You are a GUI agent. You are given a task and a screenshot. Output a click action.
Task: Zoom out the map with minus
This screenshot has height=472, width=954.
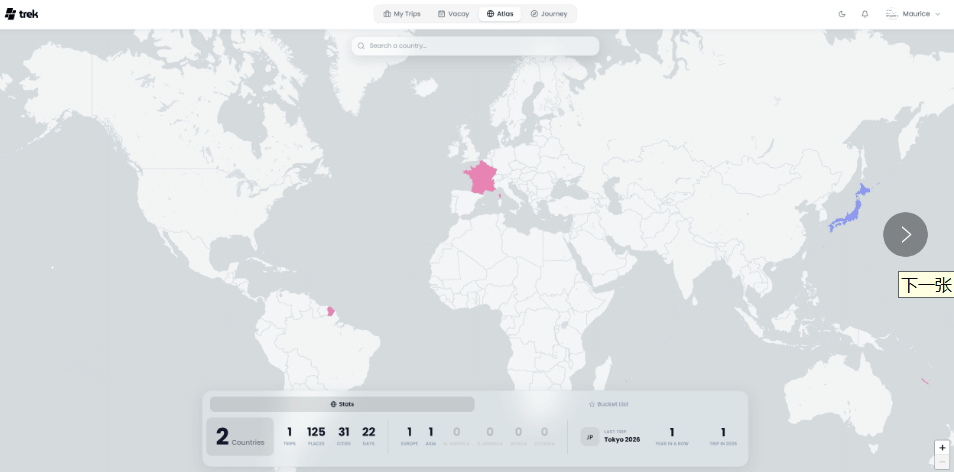point(942,462)
